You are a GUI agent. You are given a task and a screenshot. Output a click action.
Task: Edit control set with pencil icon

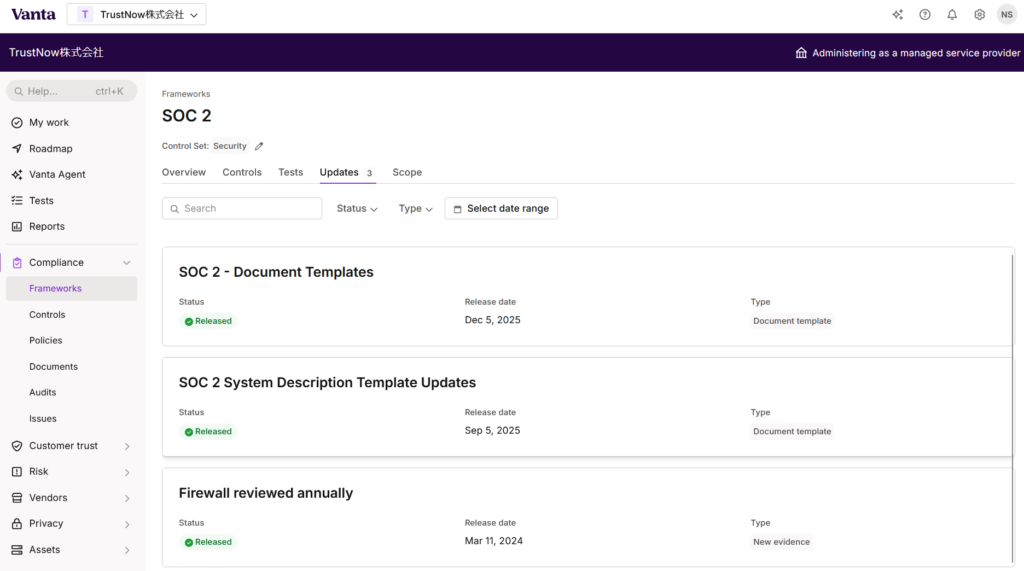coord(259,146)
